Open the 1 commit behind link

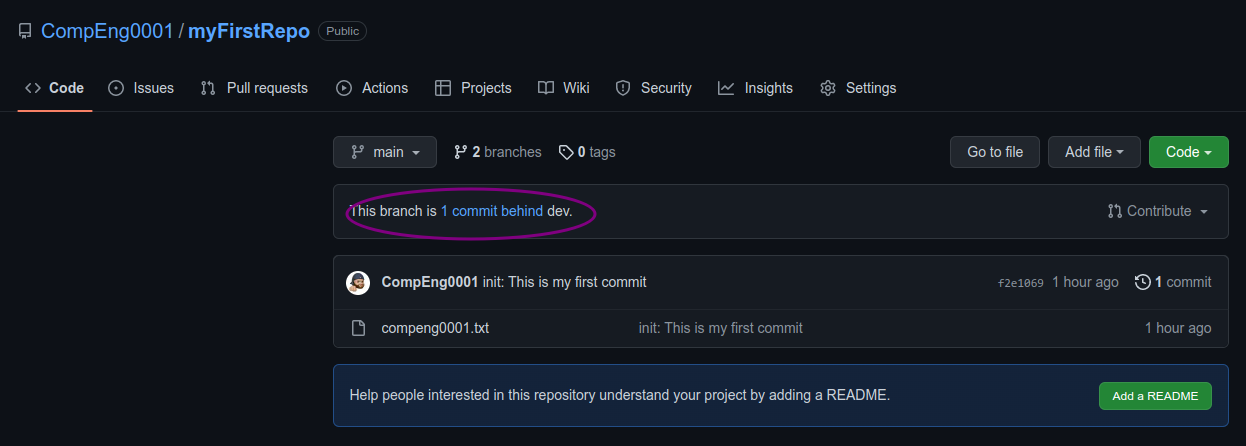[492, 211]
